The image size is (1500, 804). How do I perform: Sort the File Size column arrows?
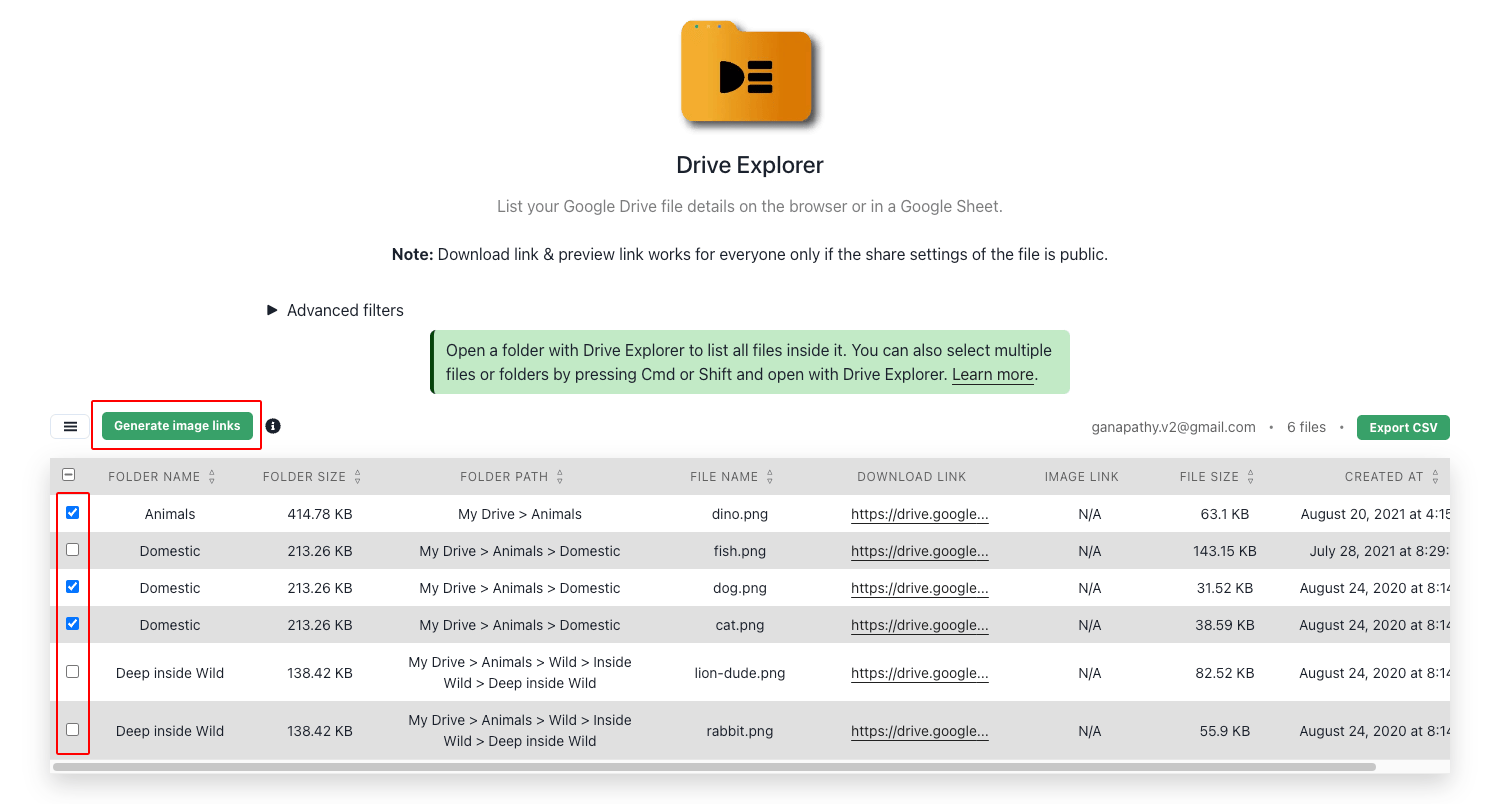pos(1250,476)
